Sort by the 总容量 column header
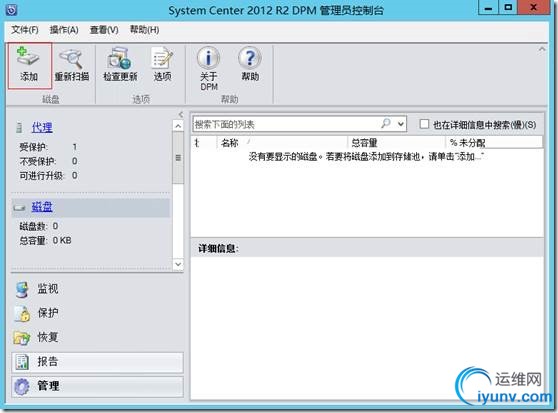This screenshot has width=558, height=413. pyautogui.click(x=396, y=143)
